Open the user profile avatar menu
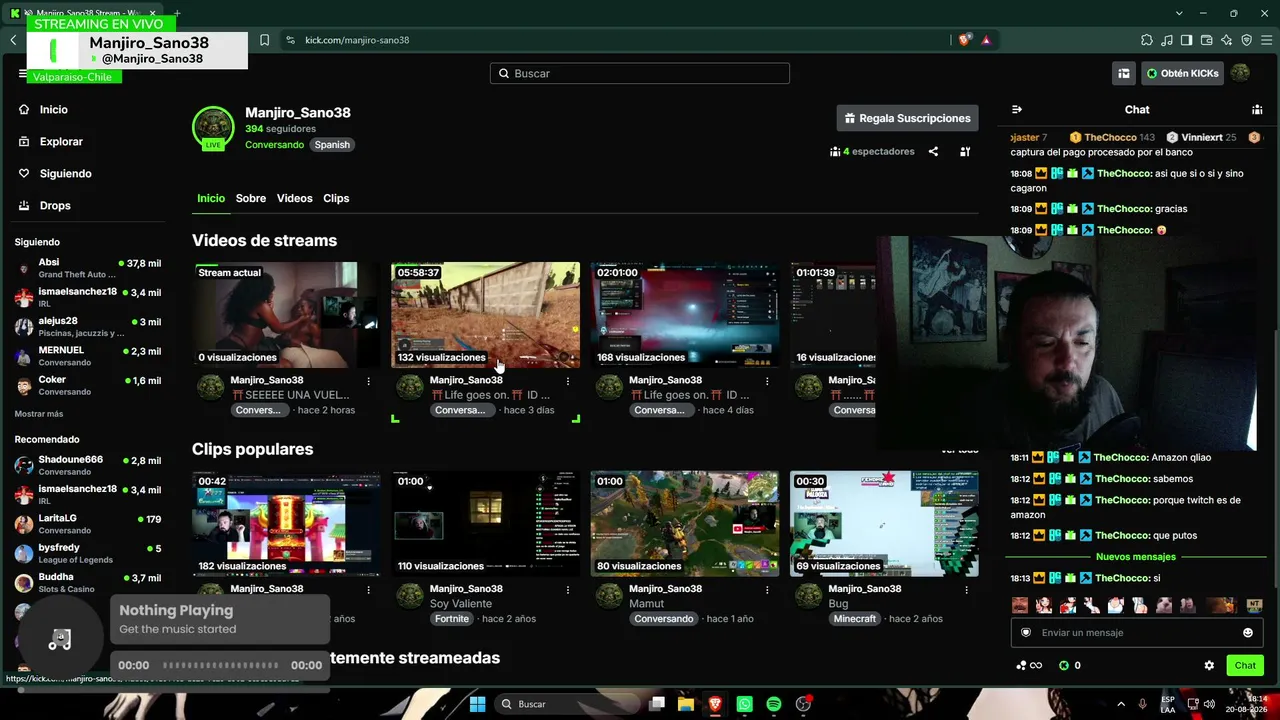This screenshot has width=1280, height=720. [x=1240, y=73]
